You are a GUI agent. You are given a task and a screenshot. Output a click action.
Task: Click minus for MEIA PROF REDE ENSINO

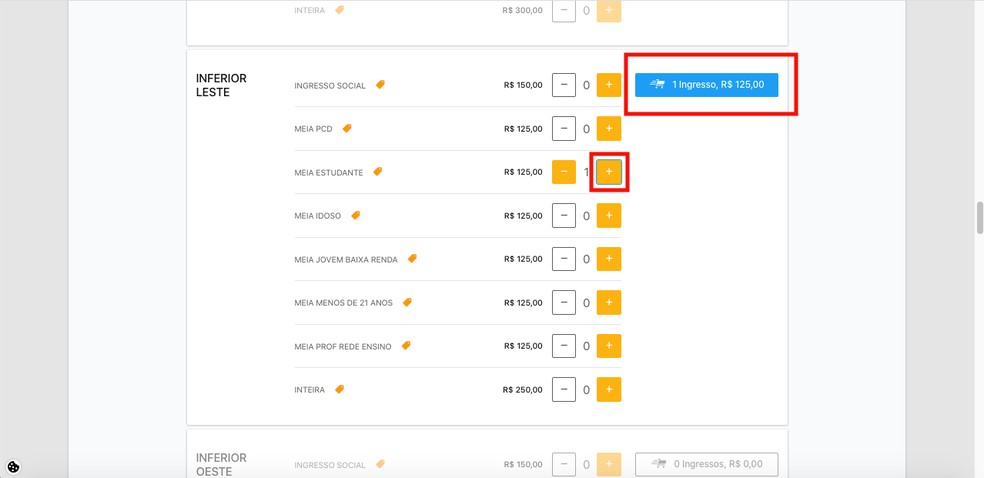coord(564,346)
